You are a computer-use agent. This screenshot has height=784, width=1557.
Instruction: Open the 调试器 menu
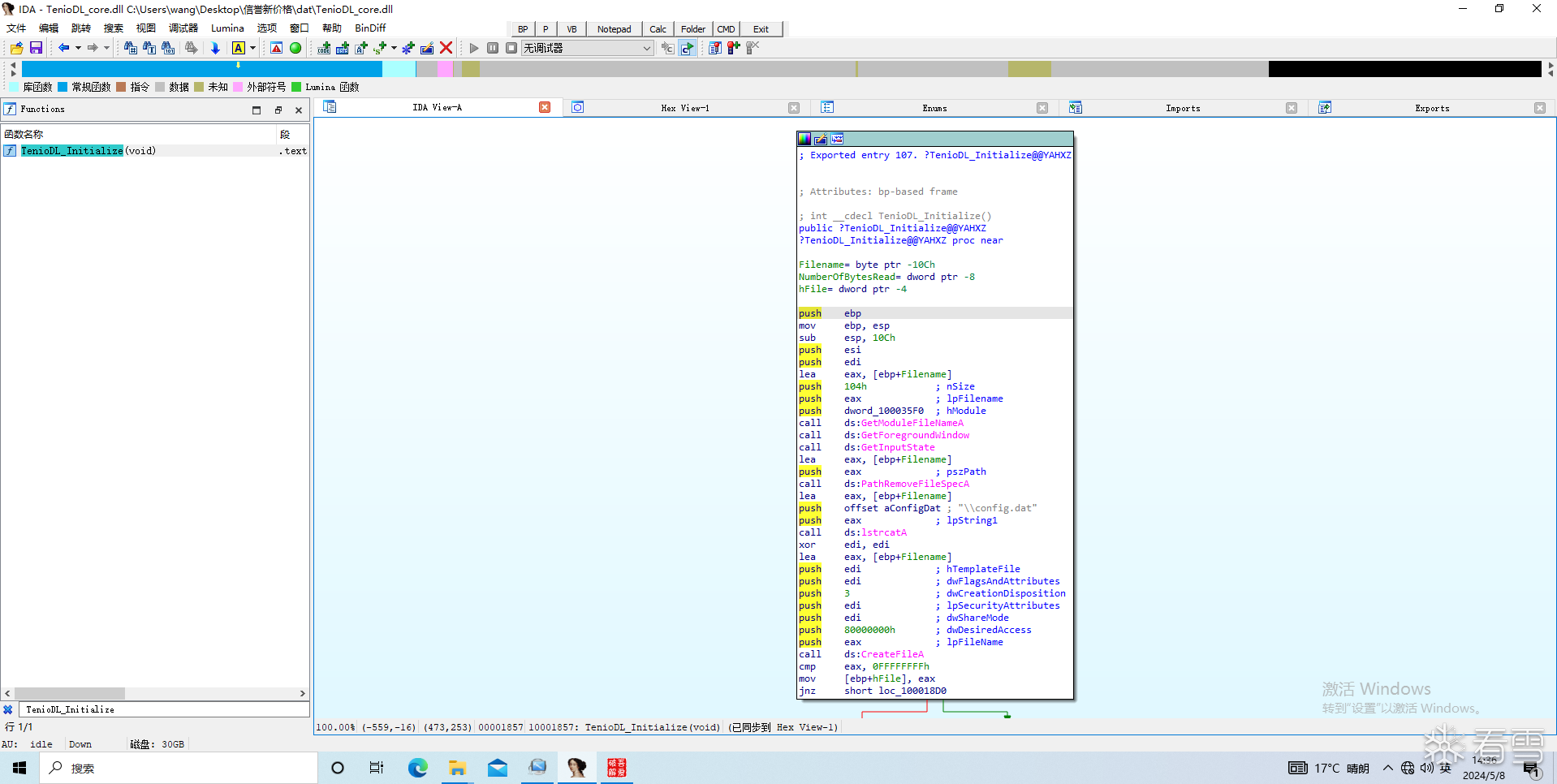coord(183,28)
